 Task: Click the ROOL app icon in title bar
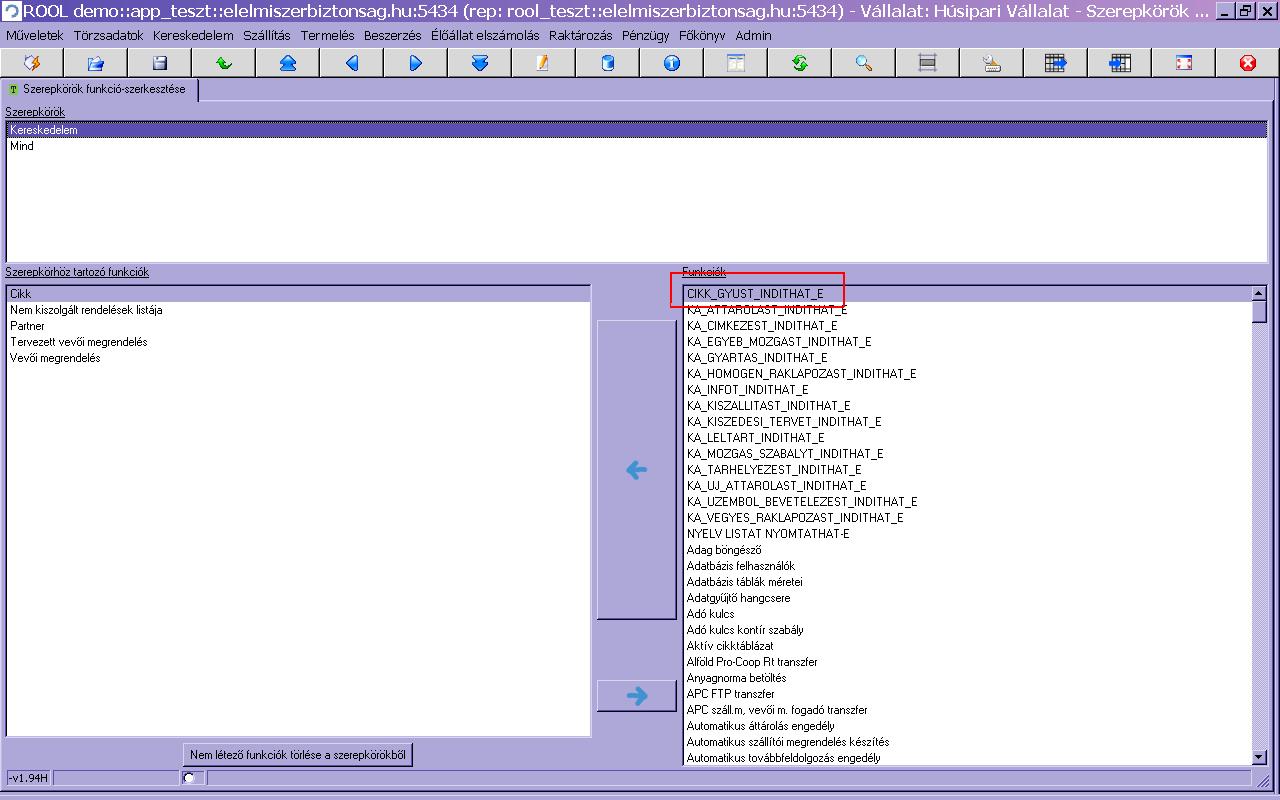coord(11,11)
